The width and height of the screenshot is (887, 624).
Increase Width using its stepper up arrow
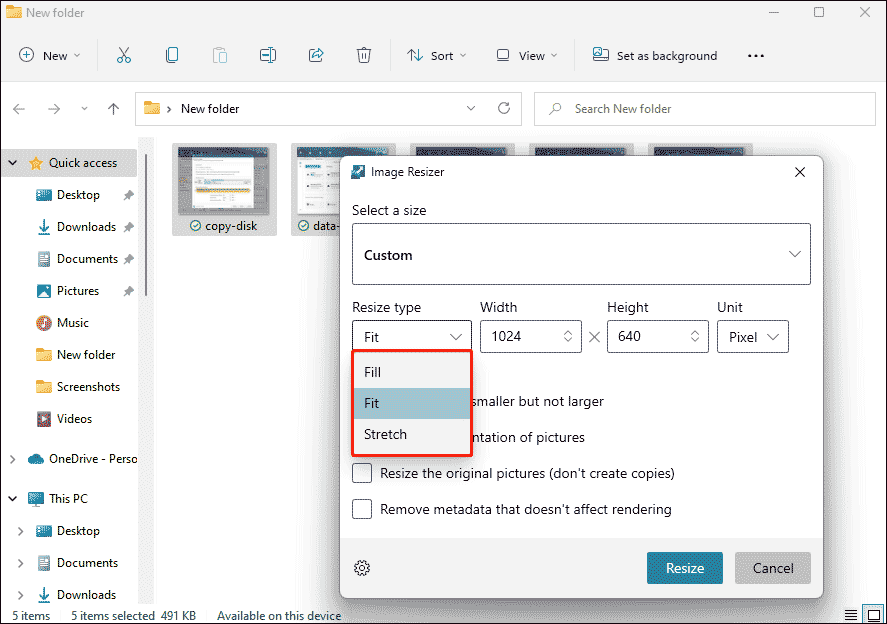(567, 331)
